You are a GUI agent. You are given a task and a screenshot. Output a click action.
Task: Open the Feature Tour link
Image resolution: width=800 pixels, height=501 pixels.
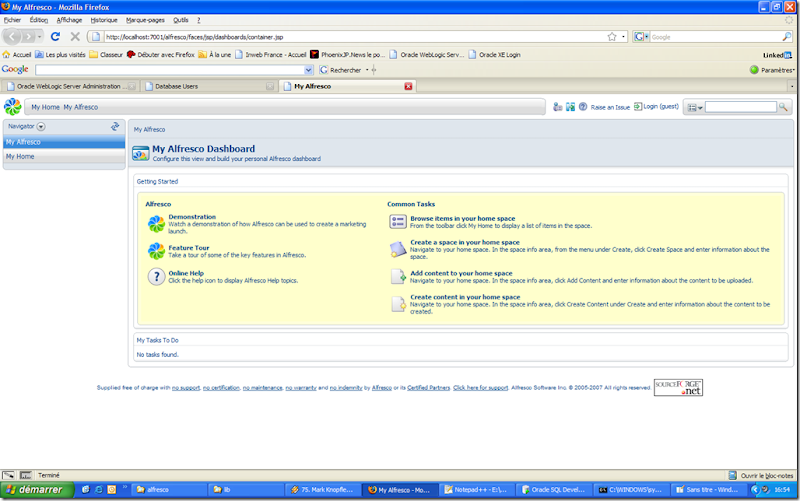189,247
